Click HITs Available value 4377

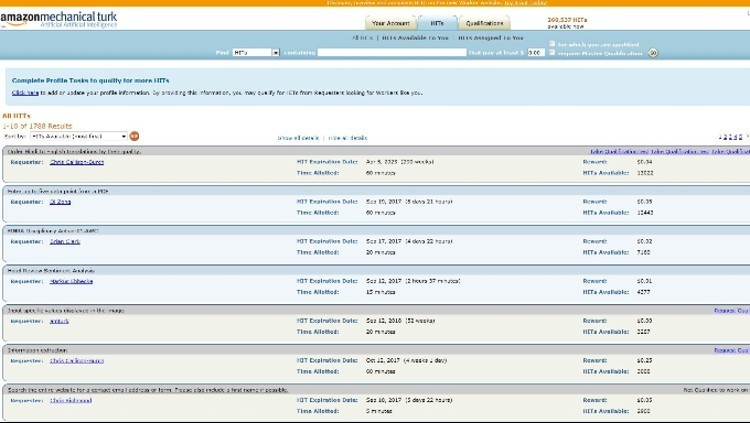(643, 292)
